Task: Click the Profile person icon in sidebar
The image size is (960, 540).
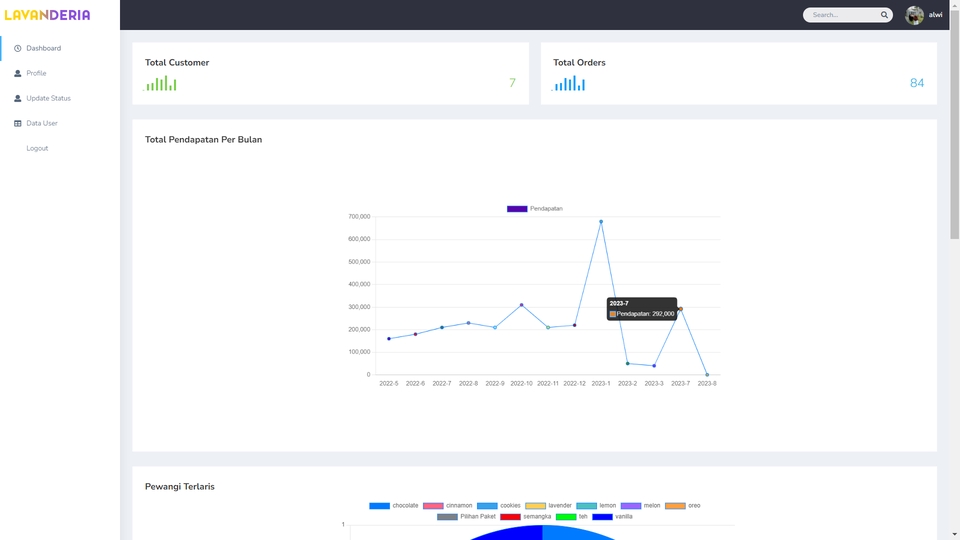Action: pyautogui.click(x=18, y=73)
